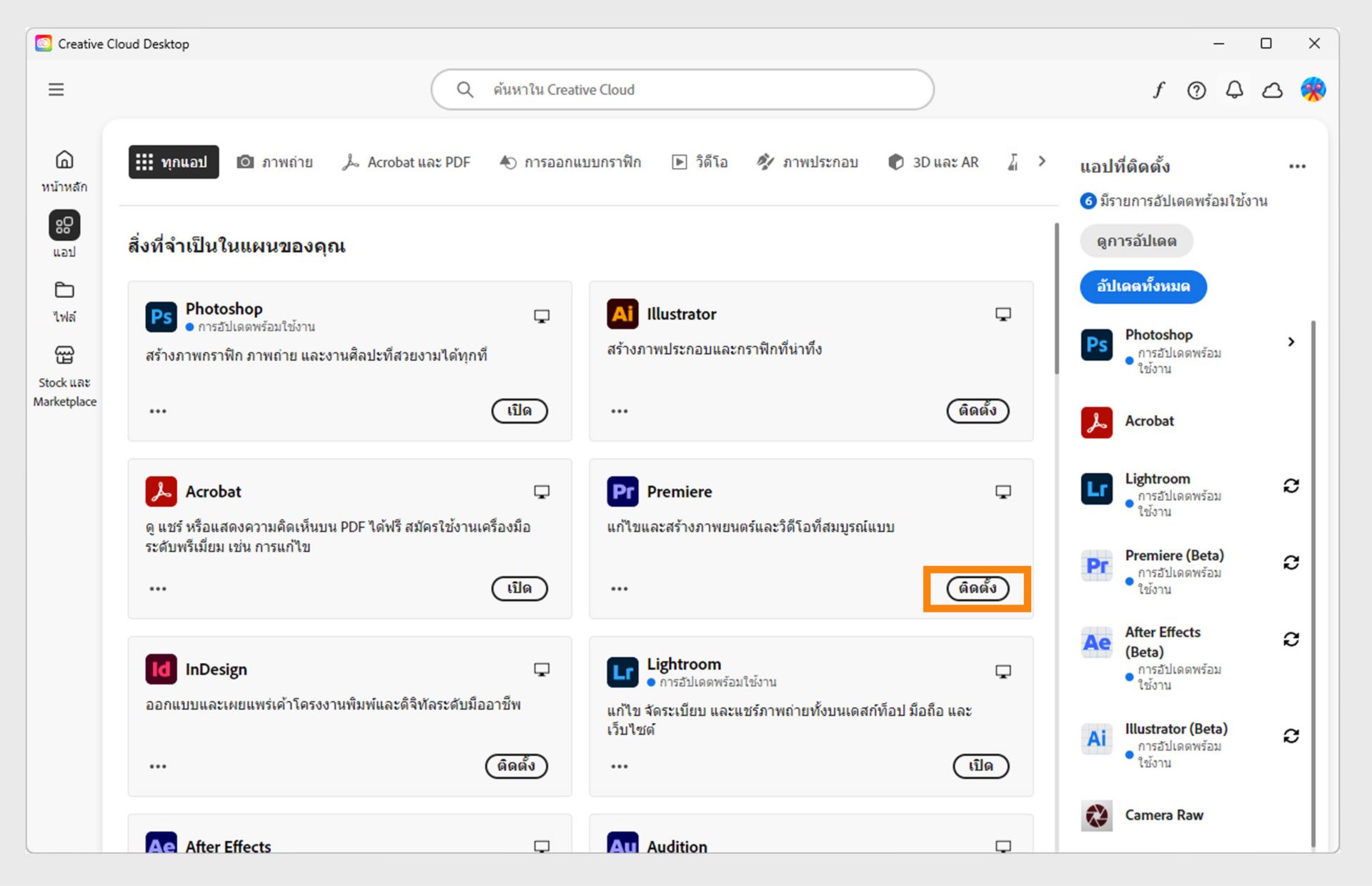Screen dimensions: 1372x886
Task: Click the desktop monitor icon on Photoshop card
Action: click(542, 316)
